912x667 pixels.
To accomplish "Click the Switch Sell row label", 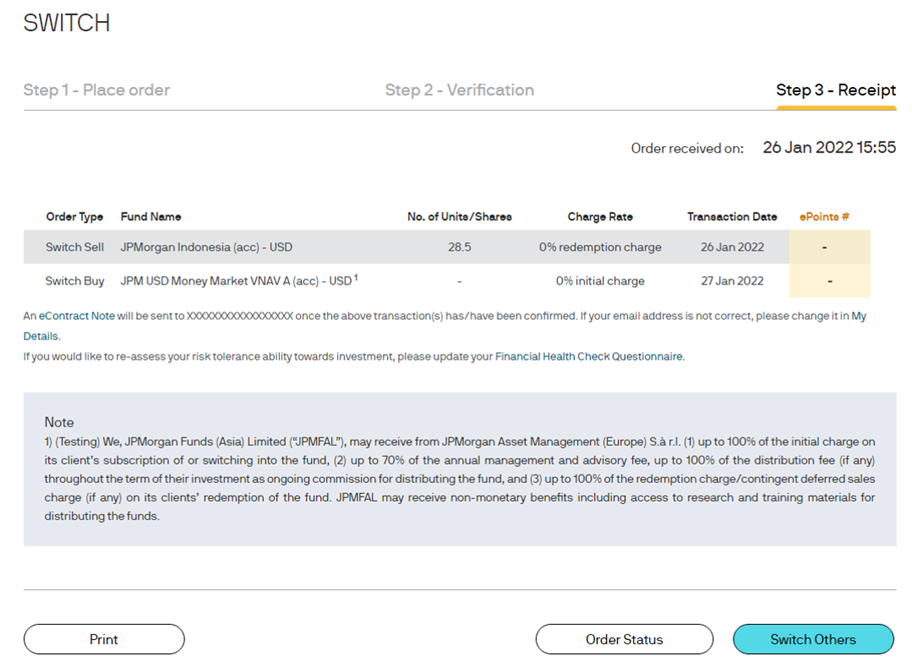I will coord(74,247).
